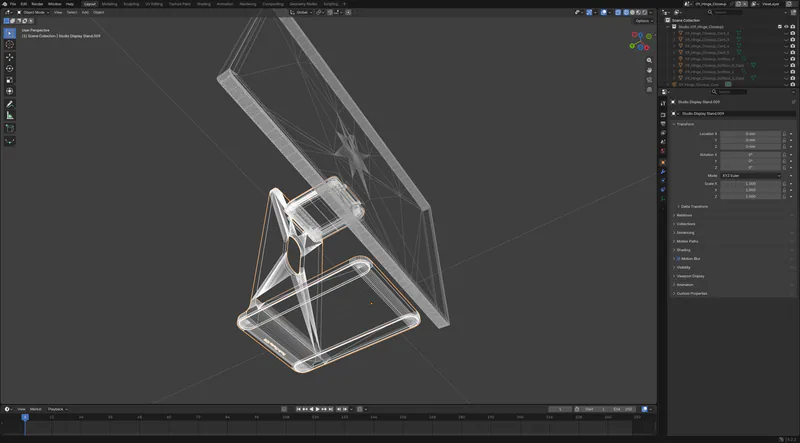Click the outliner search field
The image size is (800, 443).
(x=727, y=12)
